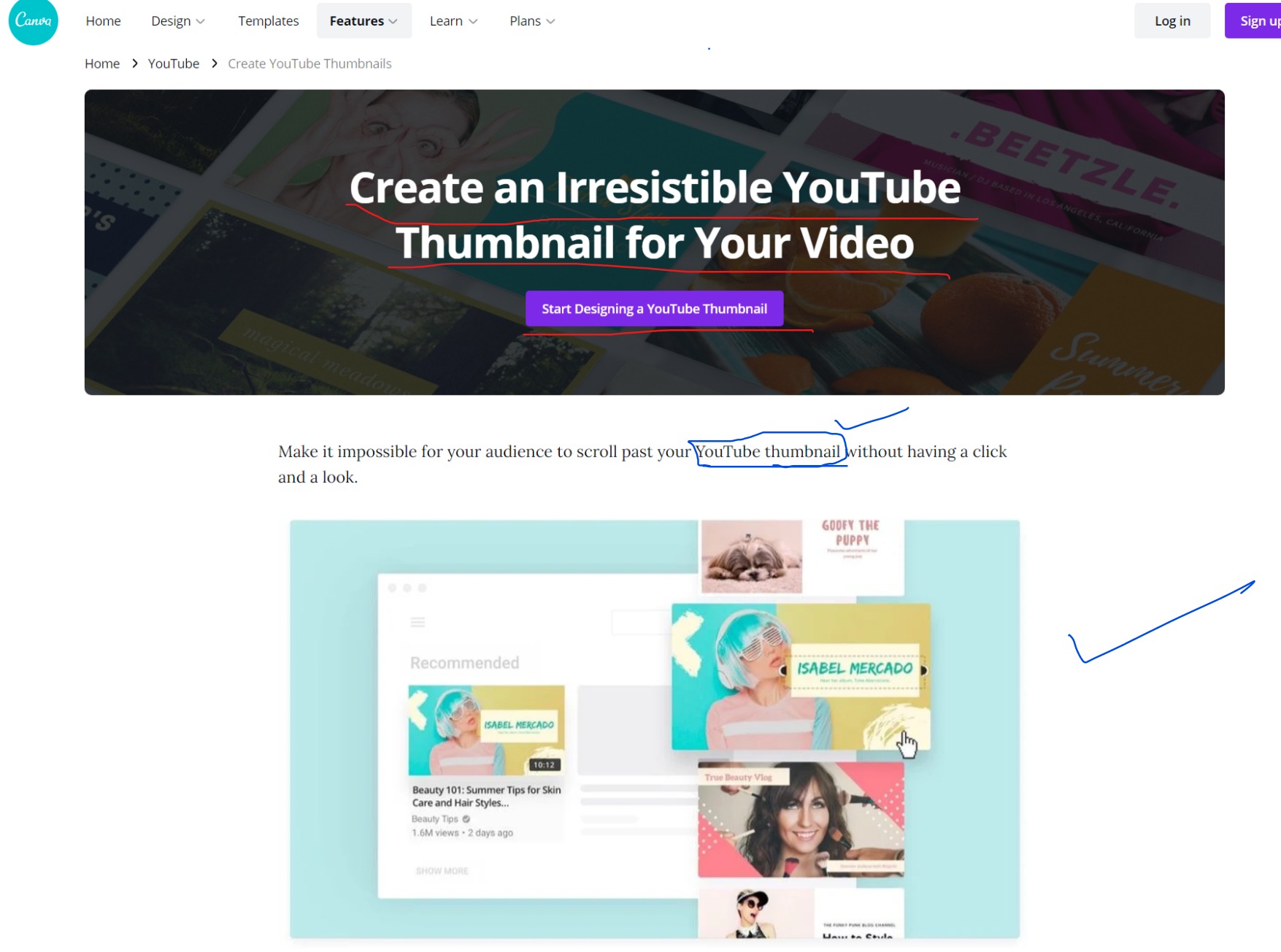Expand the Learn dropdown
This screenshot has width=1281, height=952.
click(x=453, y=21)
